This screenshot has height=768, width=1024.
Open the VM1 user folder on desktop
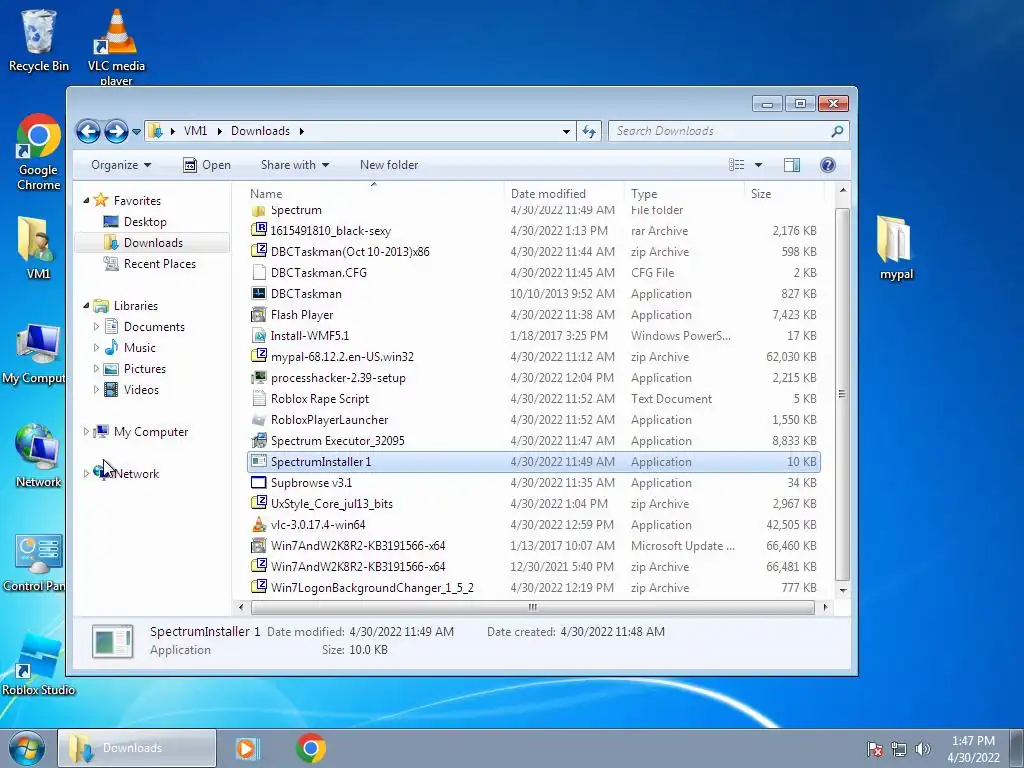coord(38,247)
